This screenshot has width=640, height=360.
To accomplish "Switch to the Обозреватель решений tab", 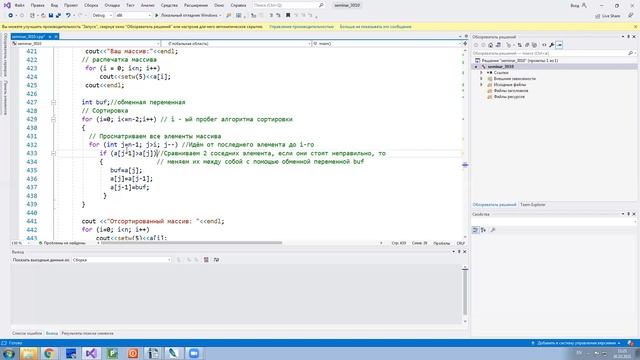I will coord(494,204).
